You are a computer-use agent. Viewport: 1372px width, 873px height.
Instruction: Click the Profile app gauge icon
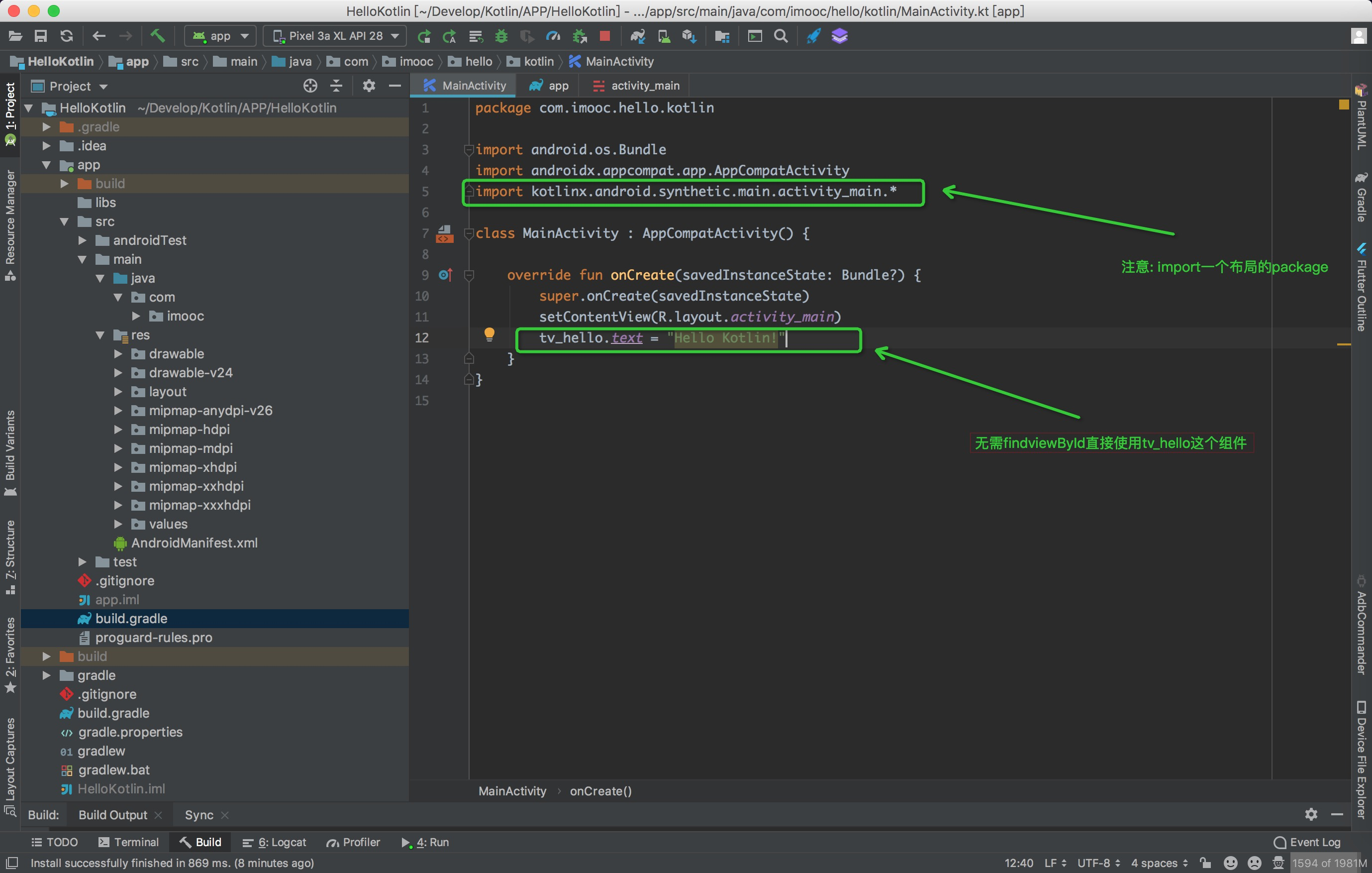pyautogui.click(x=553, y=36)
